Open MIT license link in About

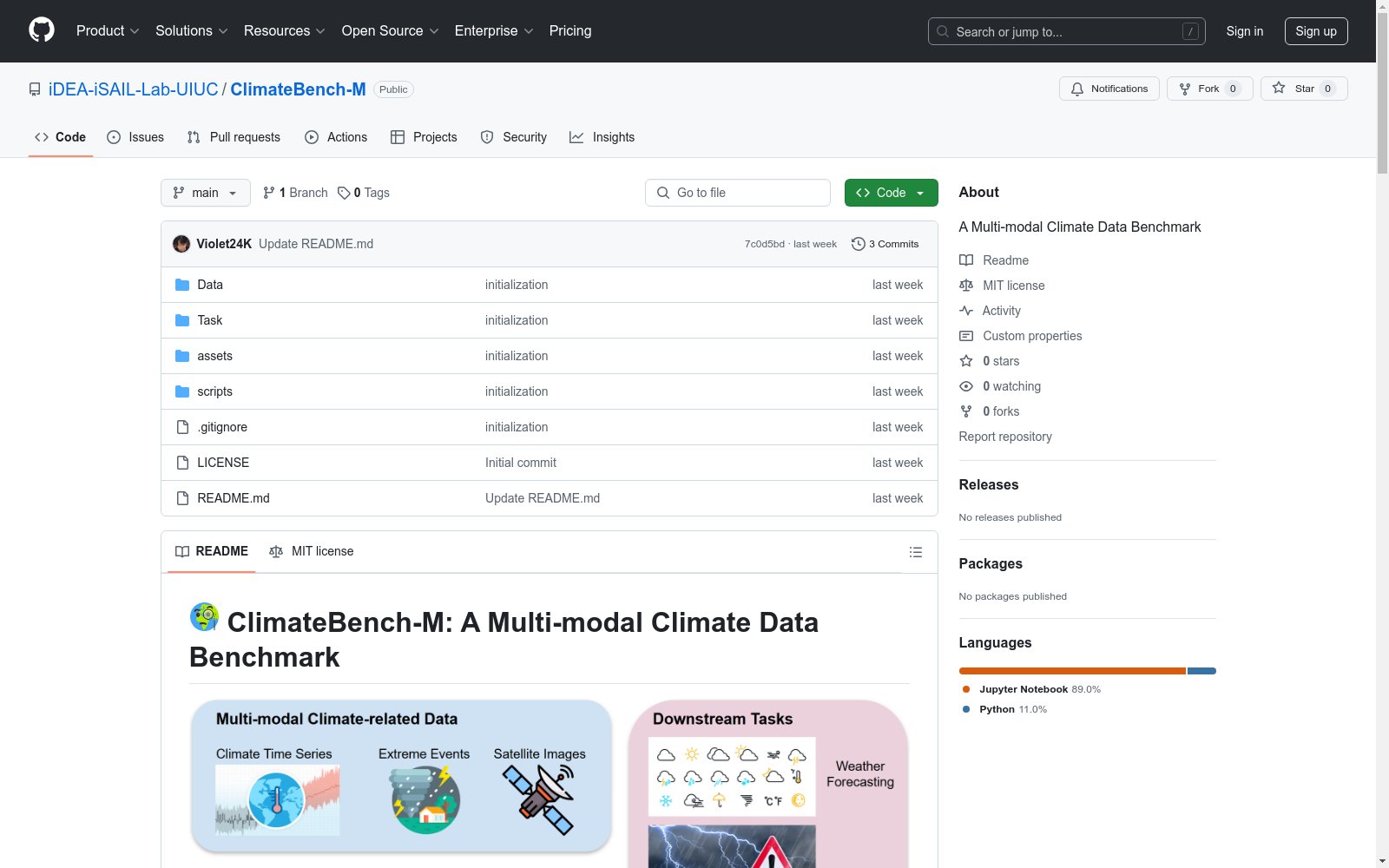[1002, 286]
